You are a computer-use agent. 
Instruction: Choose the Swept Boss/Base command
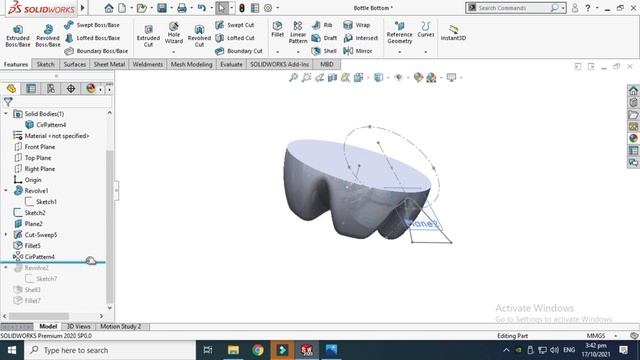pyautogui.click(x=92, y=25)
